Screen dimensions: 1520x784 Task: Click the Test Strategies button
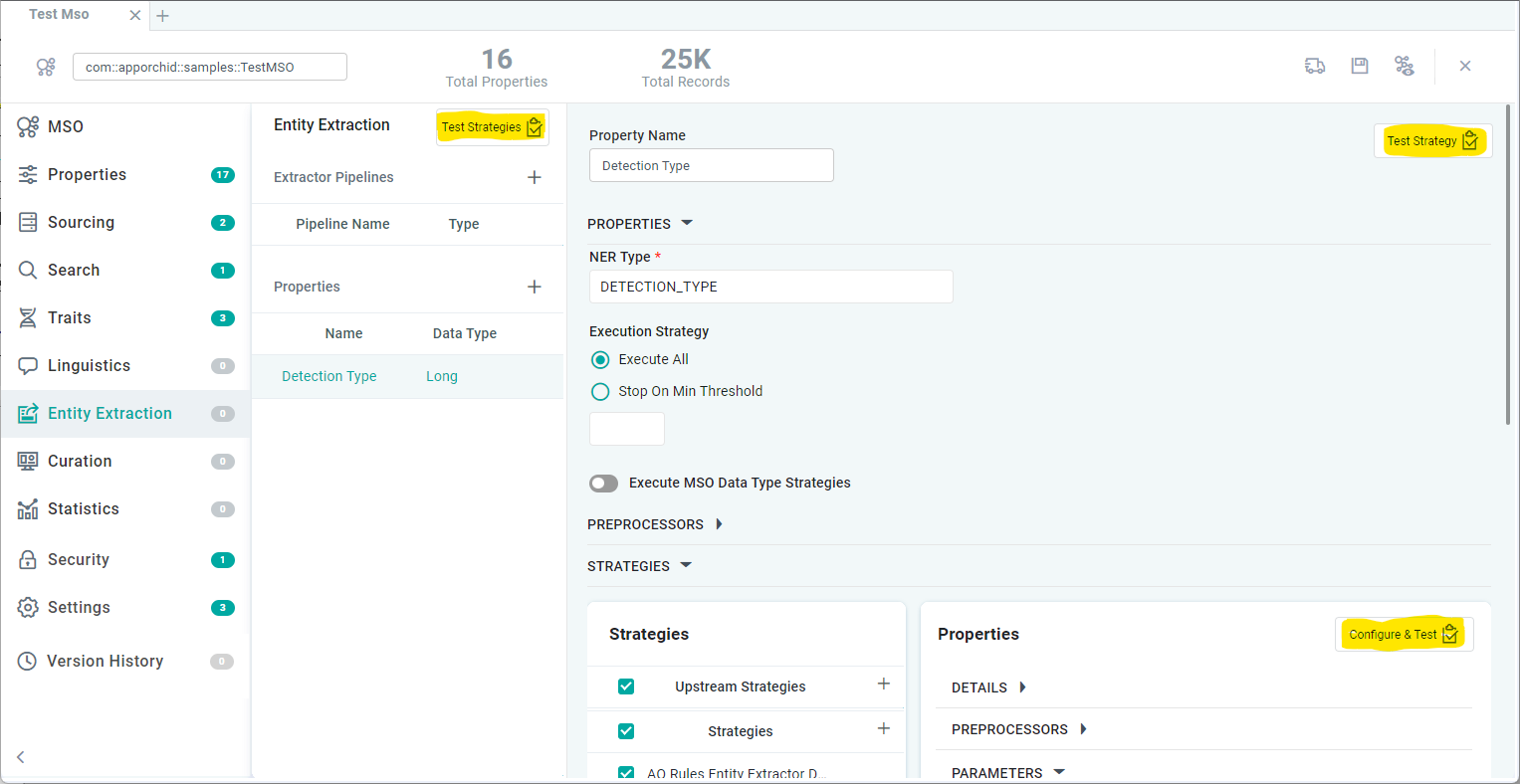(x=492, y=127)
